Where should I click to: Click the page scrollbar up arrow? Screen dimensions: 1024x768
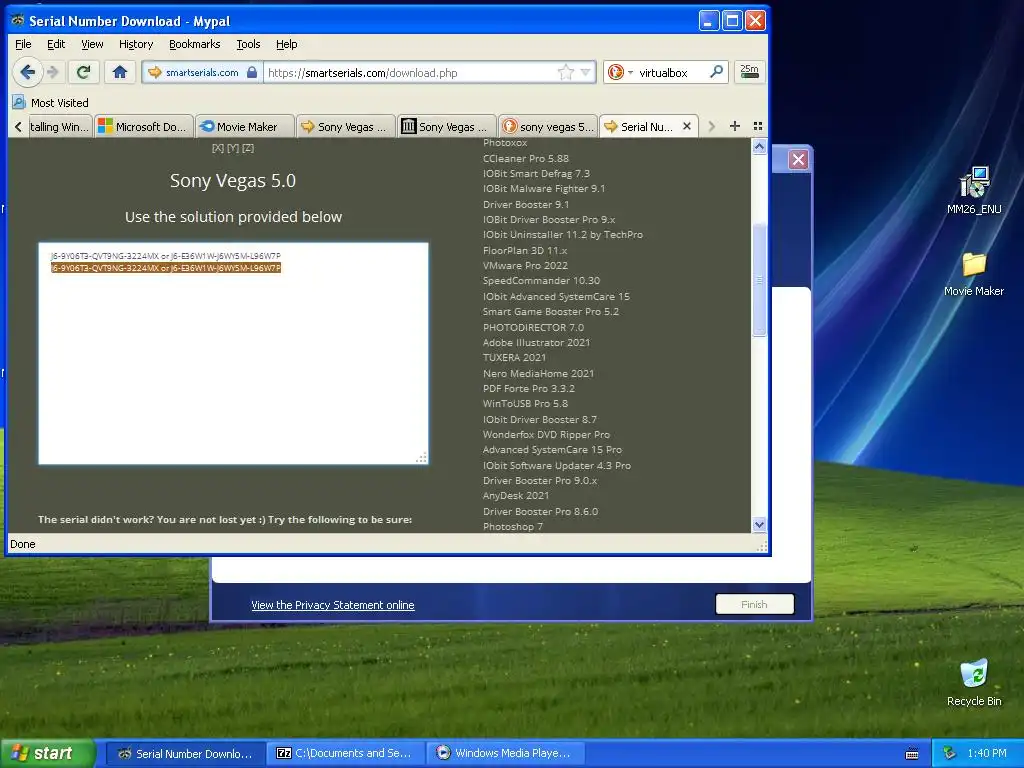[x=759, y=147]
